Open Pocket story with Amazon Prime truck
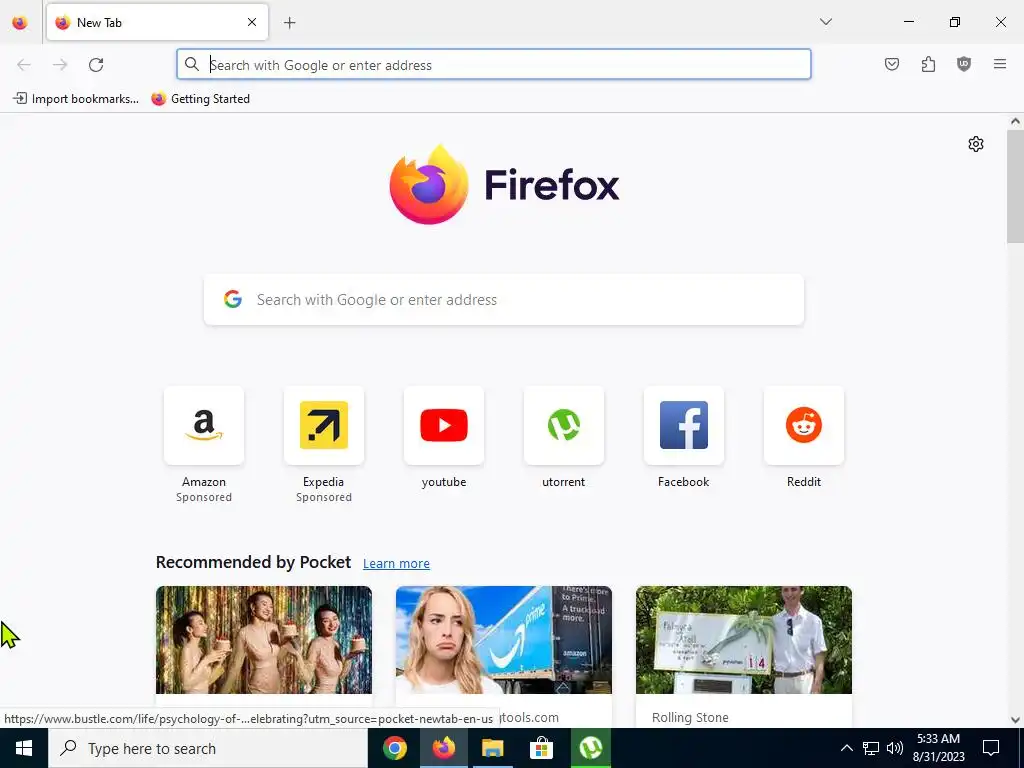Viewport: 1024px width, 768px height. point(504,640)
